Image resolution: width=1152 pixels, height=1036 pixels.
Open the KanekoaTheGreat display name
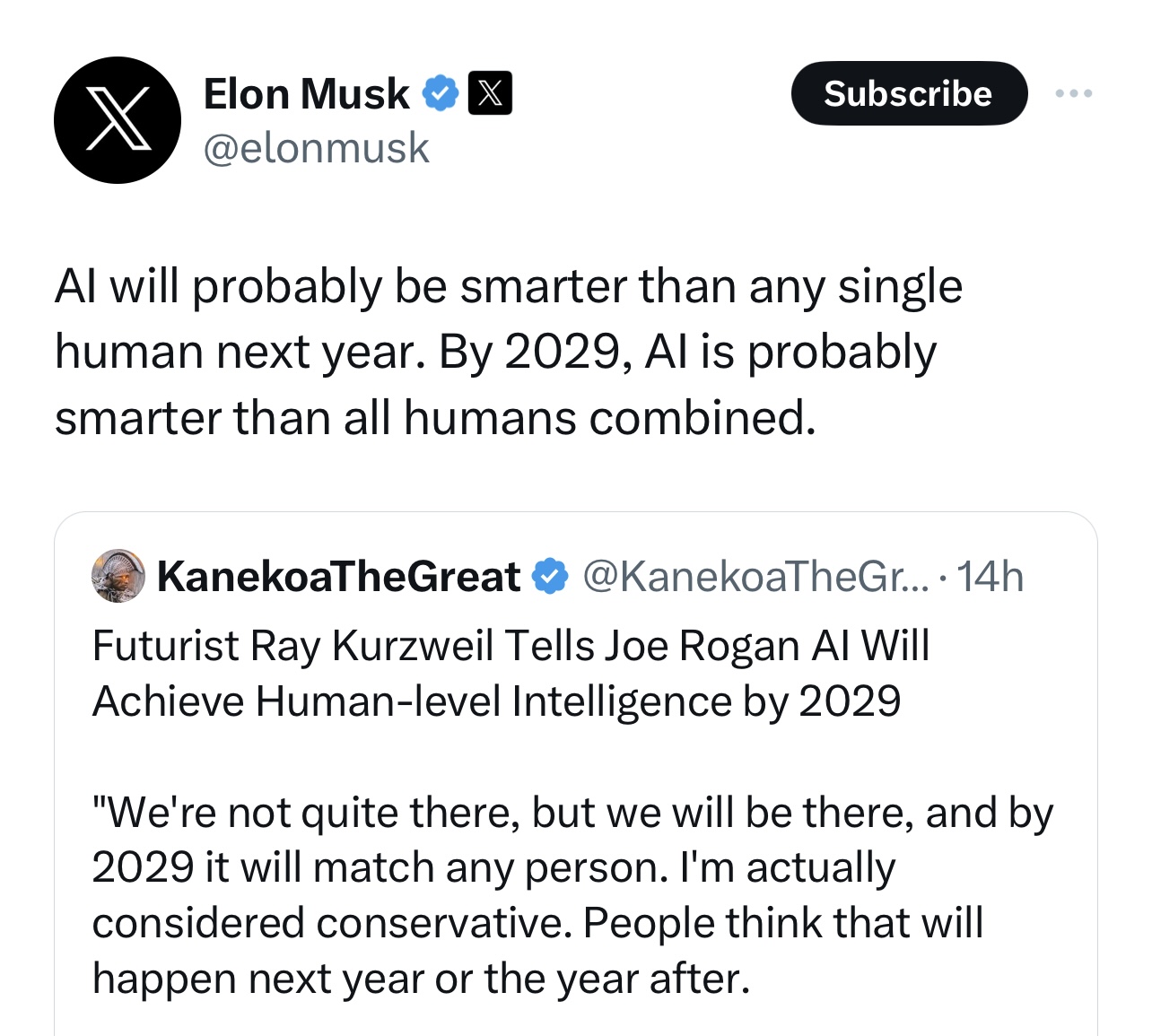[338, 576]
